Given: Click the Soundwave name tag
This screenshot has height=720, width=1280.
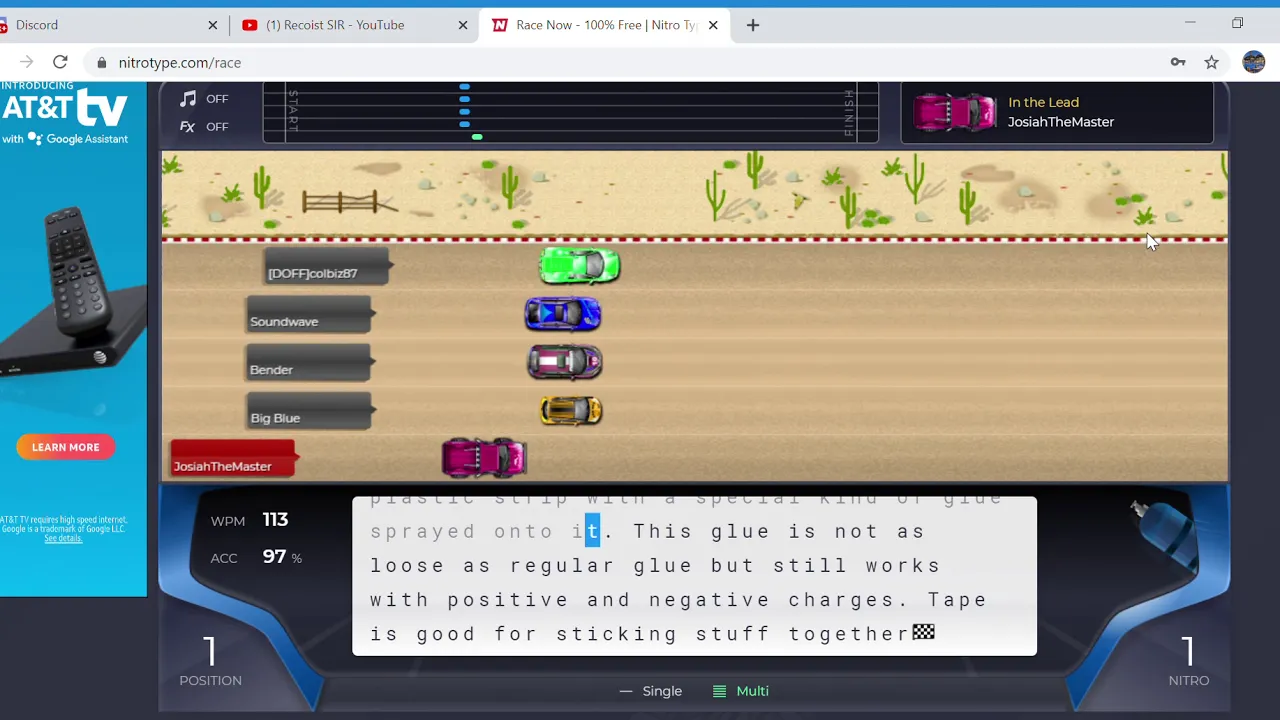Looking at the screenshot, I should [x=309, y=316].
